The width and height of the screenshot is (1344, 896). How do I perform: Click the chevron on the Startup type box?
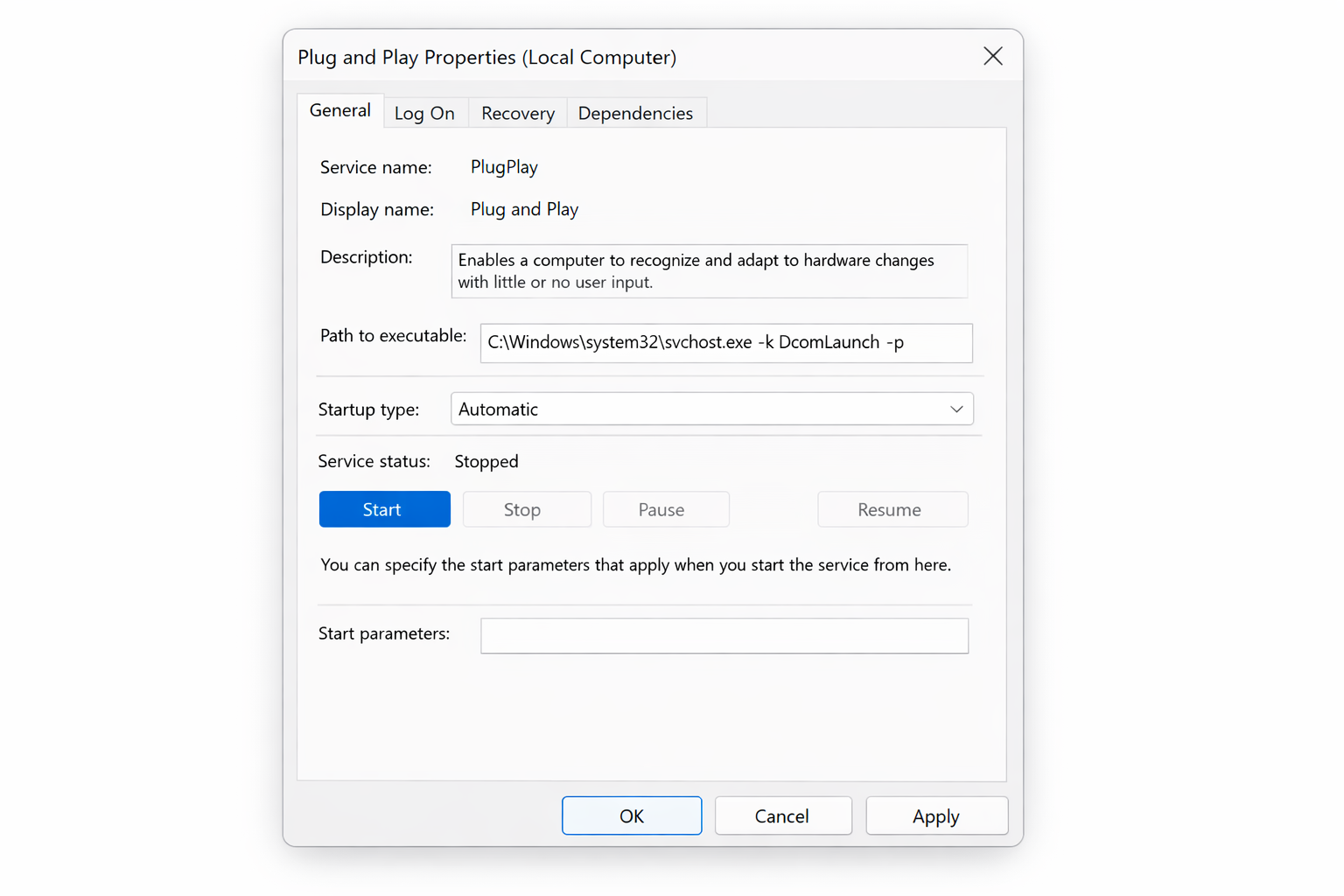tap(956, 409)
